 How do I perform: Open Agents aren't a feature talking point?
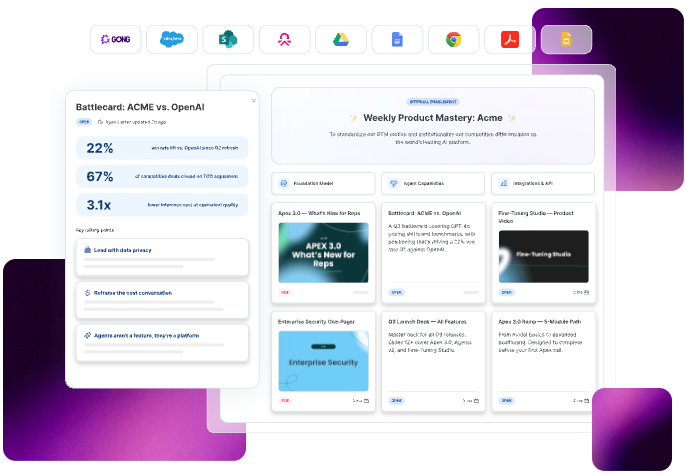click(x=162, y=343)
